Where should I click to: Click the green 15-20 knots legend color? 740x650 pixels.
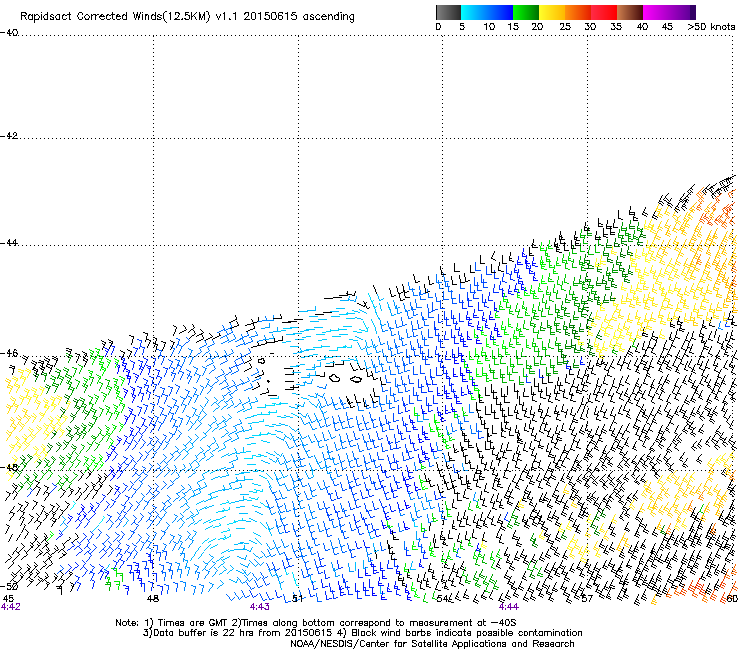coord(525,12)
